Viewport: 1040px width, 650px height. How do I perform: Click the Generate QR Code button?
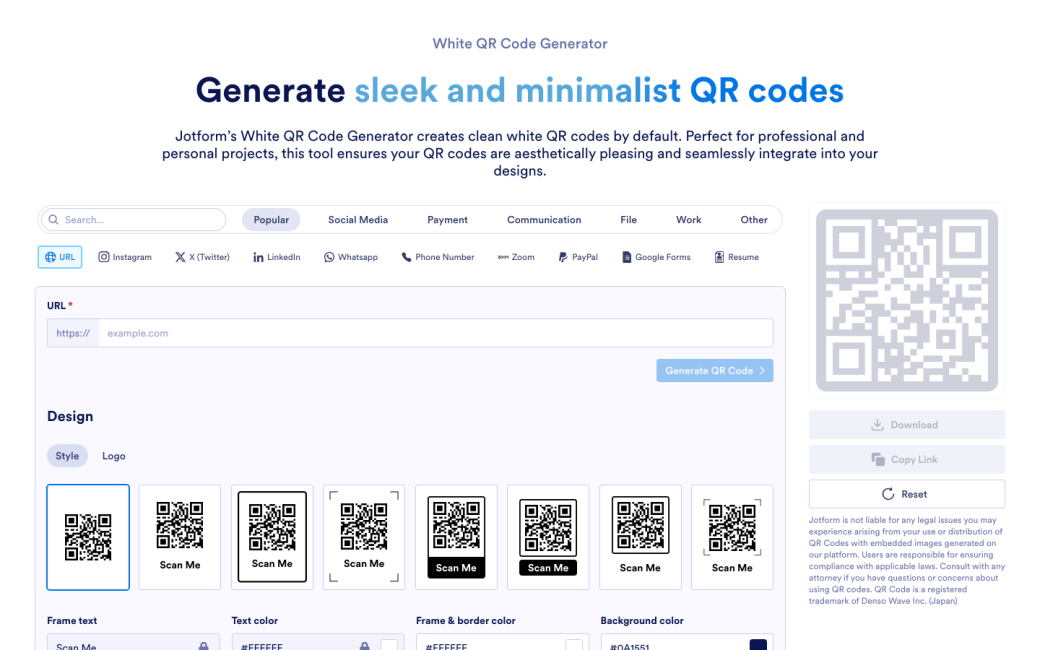pos(714,371)
